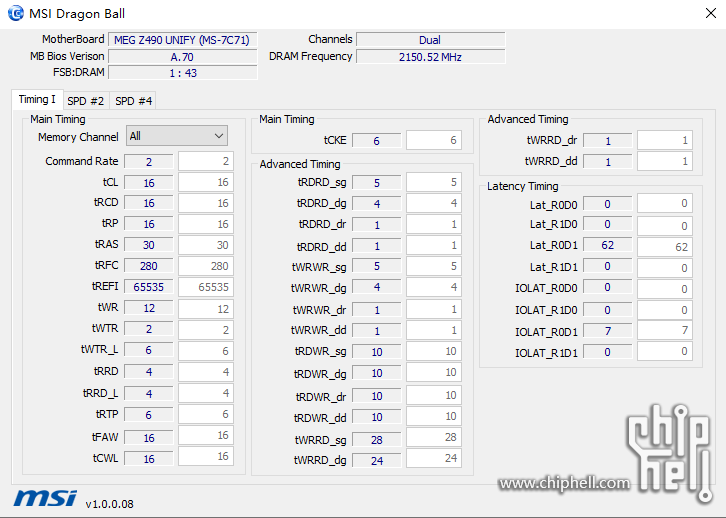Click the tWRRD_dg editable input field

[434, 458]
